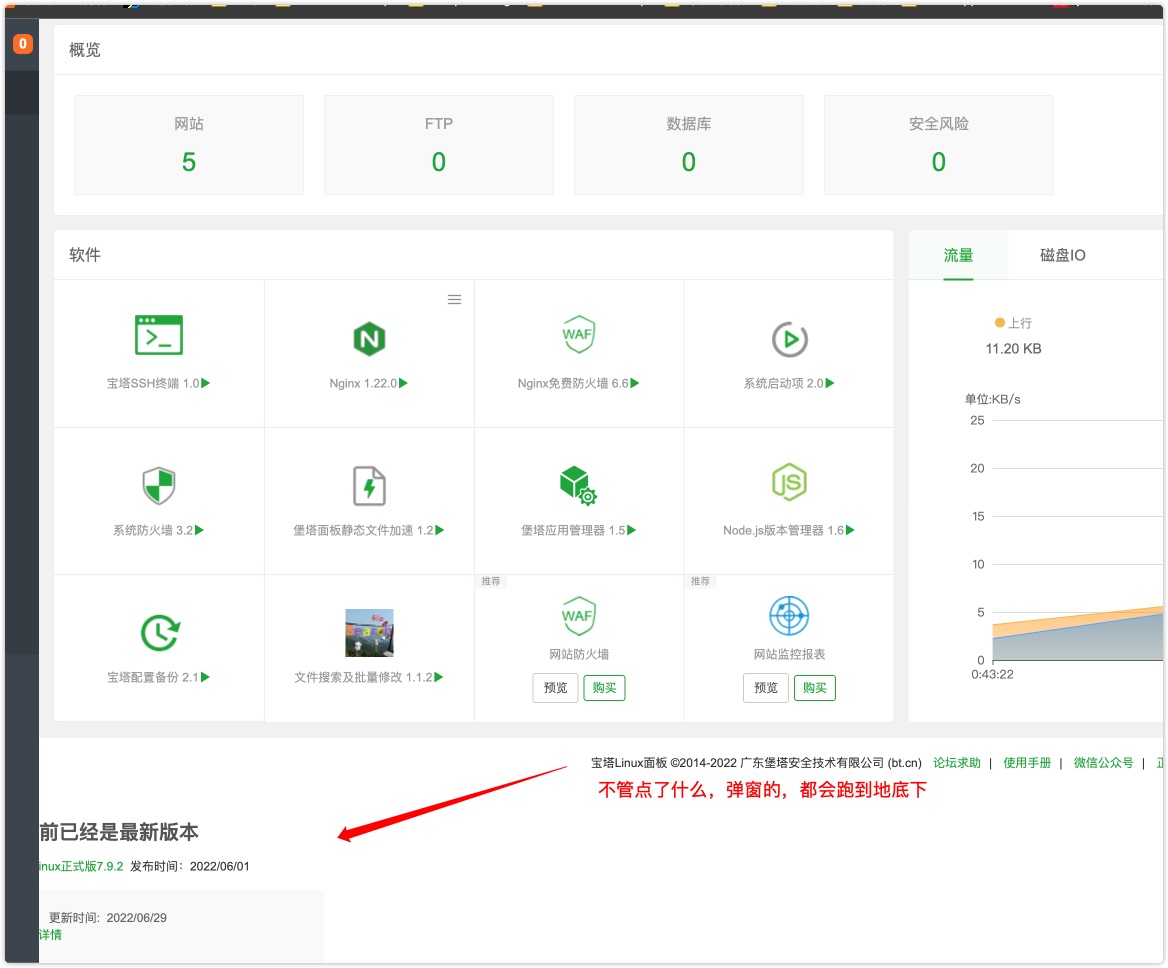Open the 系统启动项 play-circle icon

pyautogui.click(x=790, y=340)
